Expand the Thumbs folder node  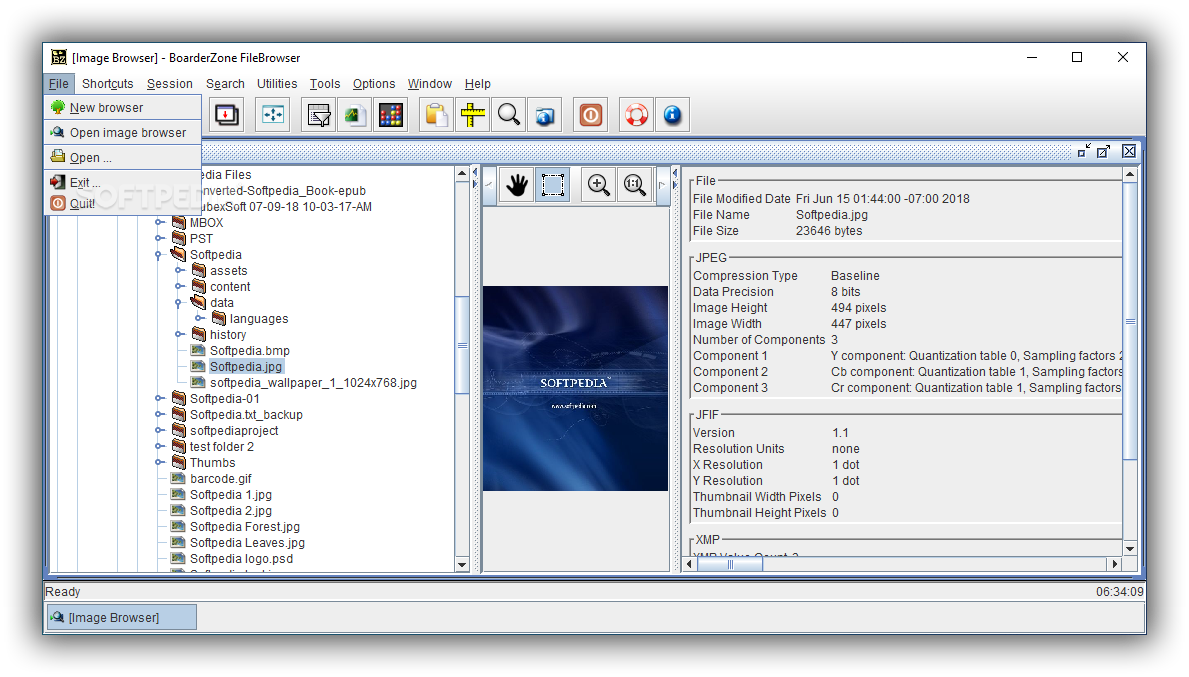tap(159, 462)
